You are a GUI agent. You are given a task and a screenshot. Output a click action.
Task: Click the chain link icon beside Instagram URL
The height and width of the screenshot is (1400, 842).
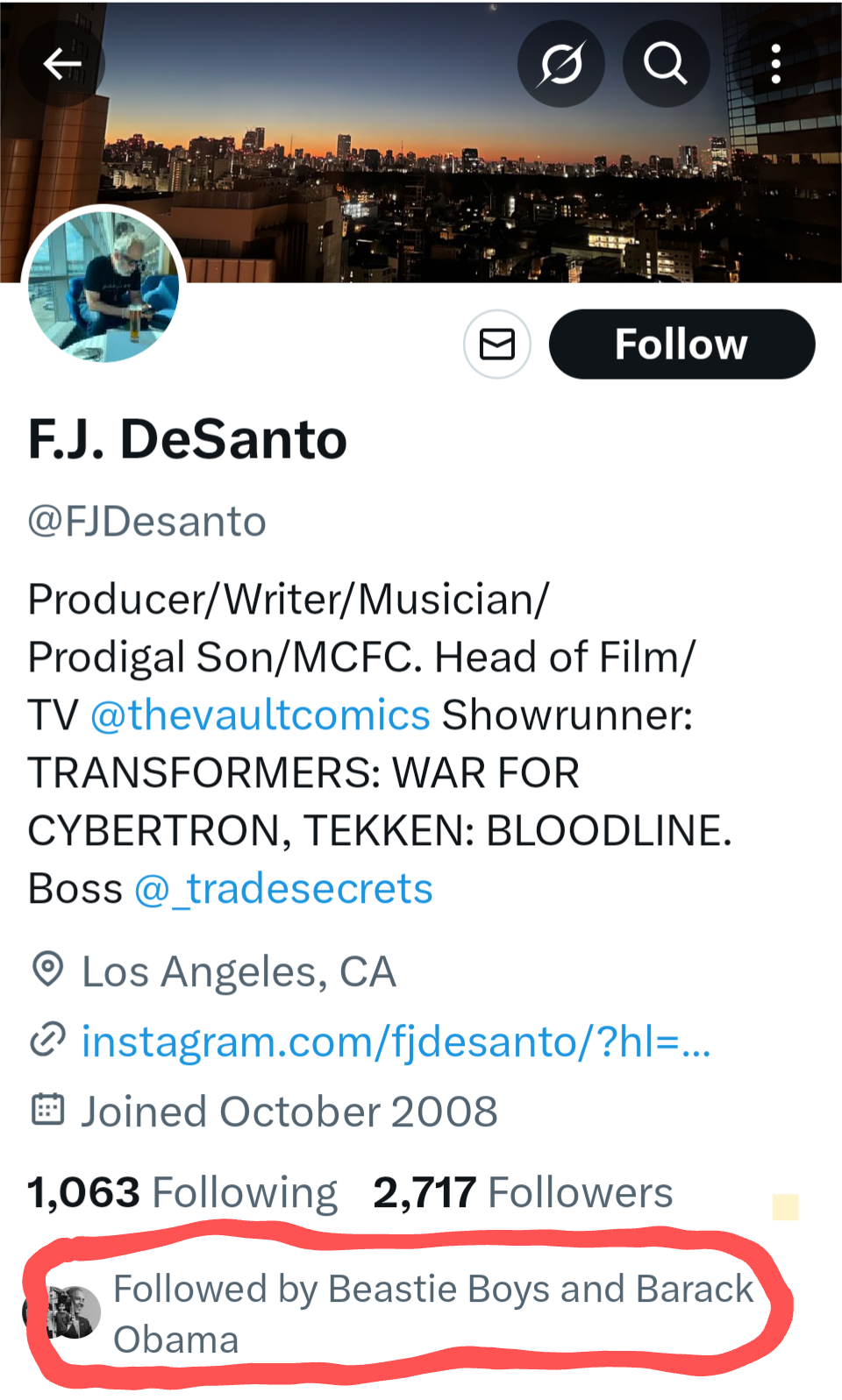click(x=47, y=1040)
